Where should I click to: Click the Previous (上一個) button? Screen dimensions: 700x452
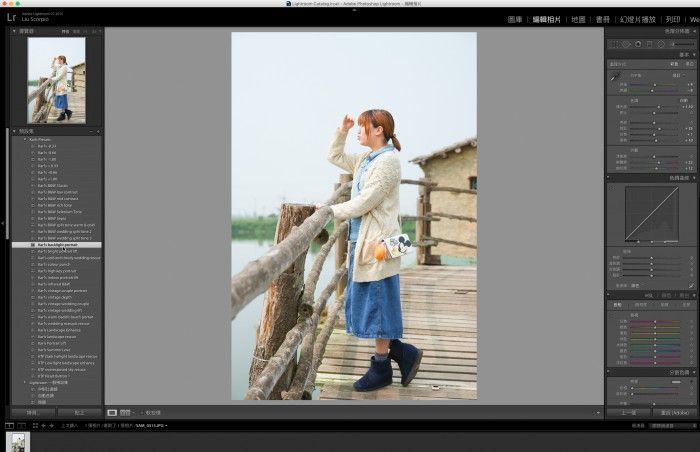[629, 413]
